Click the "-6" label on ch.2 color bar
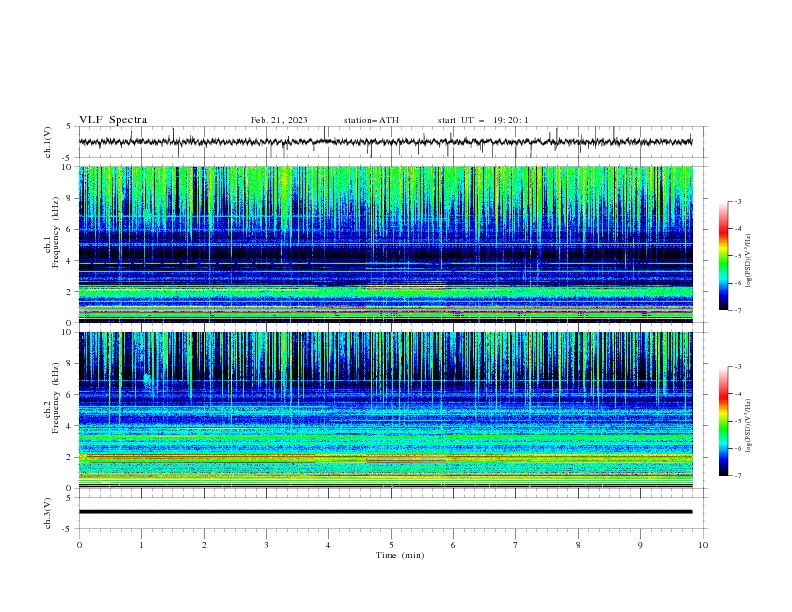Image resolution: width=792 pixels, height=612 pixels. point(737,448)
